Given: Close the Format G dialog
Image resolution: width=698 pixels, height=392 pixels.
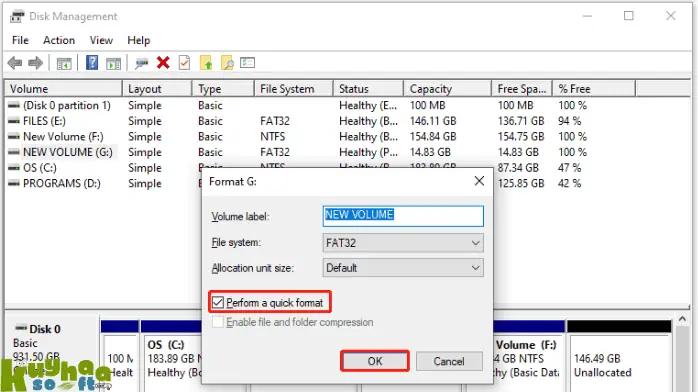Looking at the screenshot, I should (479, 181).
